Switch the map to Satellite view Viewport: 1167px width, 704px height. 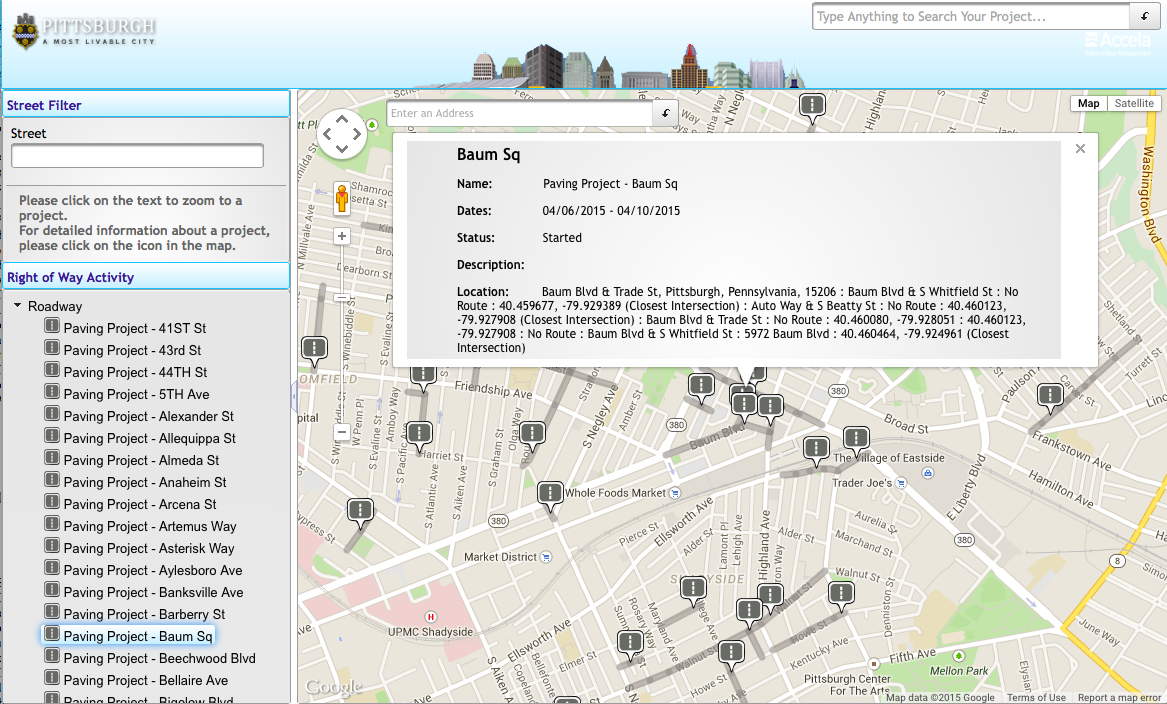click(x=1133, y=103)
